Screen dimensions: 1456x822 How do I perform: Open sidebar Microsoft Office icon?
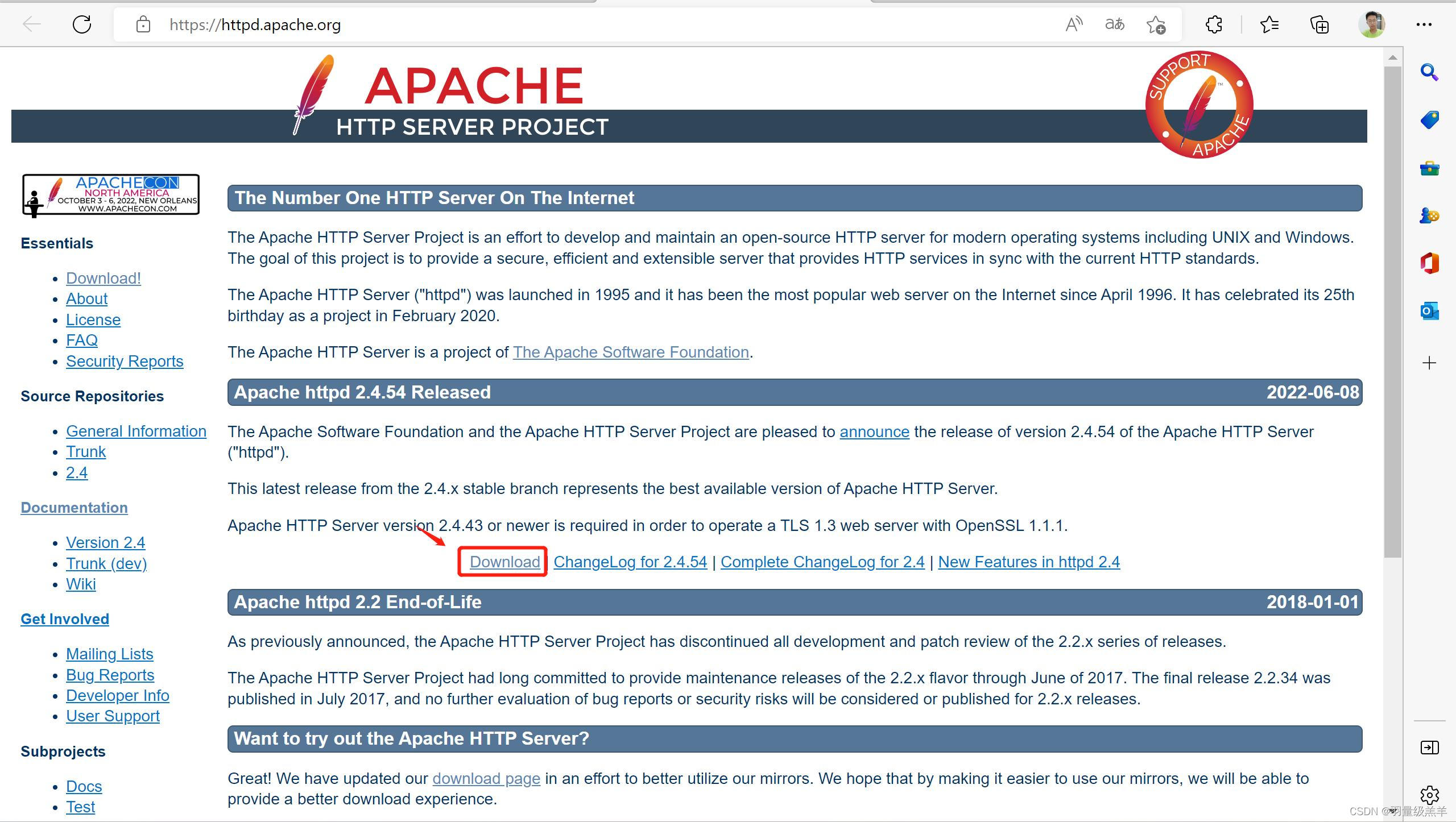click(1429, 263)
